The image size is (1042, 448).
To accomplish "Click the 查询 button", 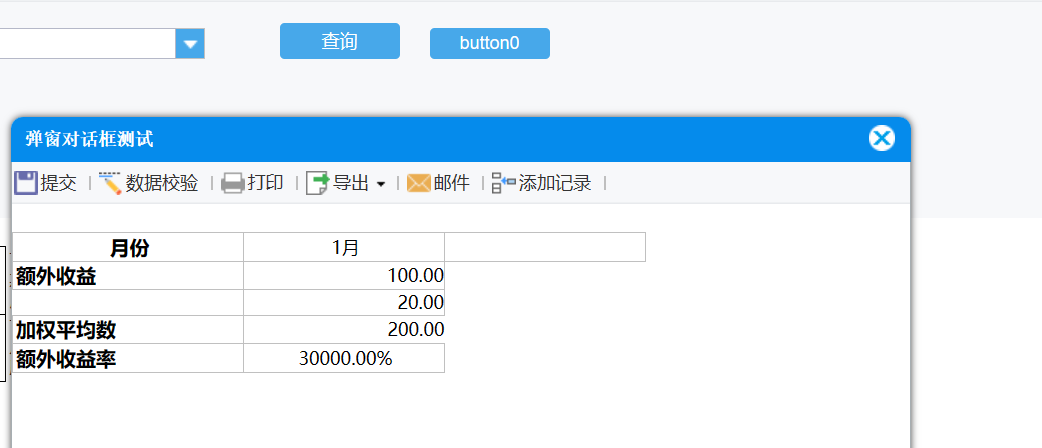I will click(x=340, y=41).
